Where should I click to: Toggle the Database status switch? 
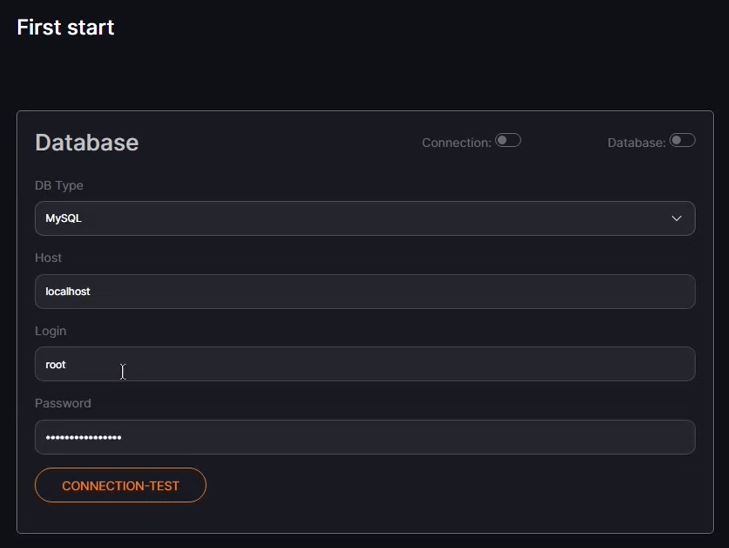point(682,140)
